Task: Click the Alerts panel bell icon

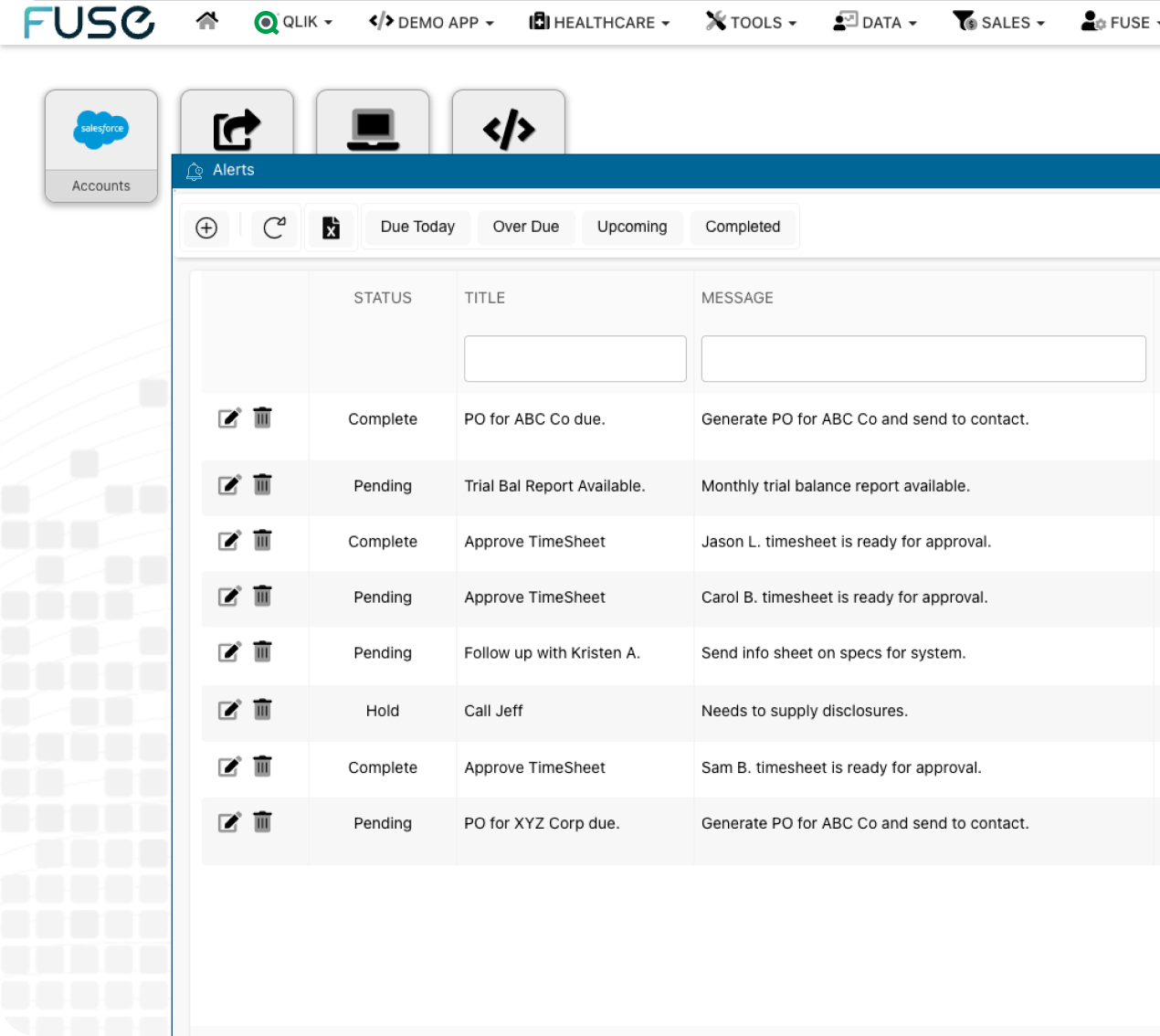Action: click(x=195, y=171)
